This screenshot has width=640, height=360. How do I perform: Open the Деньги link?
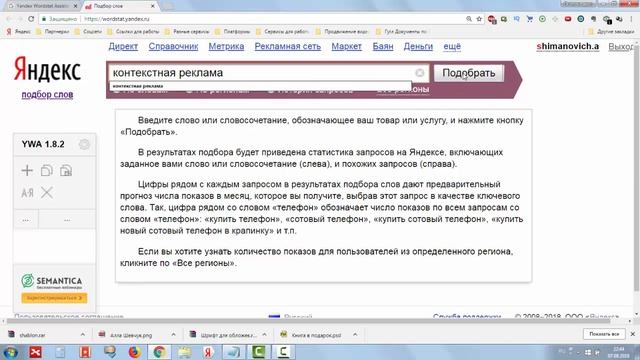(x=418, y=47)
